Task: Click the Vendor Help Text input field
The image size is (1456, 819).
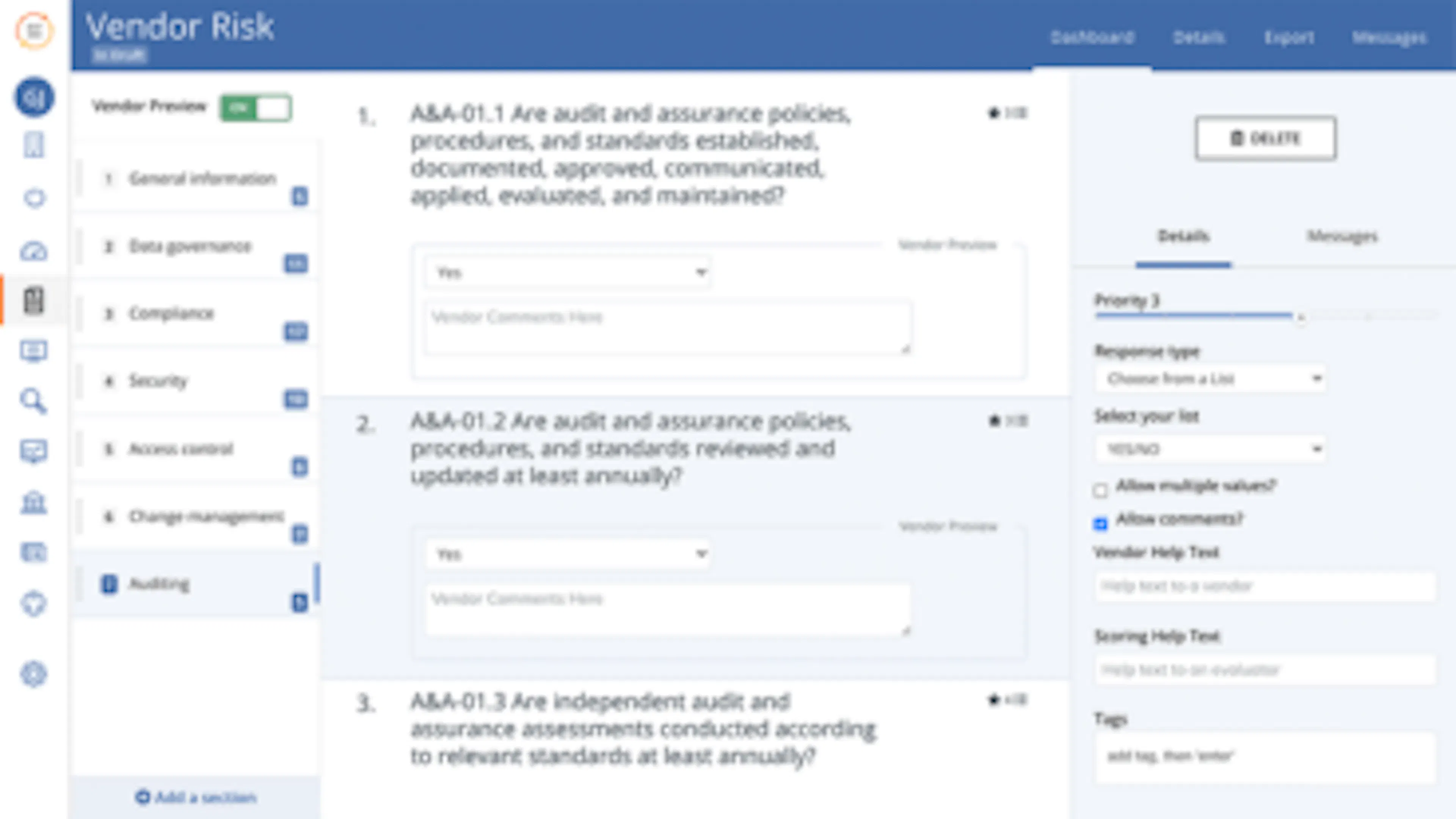Action: tap(1265, 586)
